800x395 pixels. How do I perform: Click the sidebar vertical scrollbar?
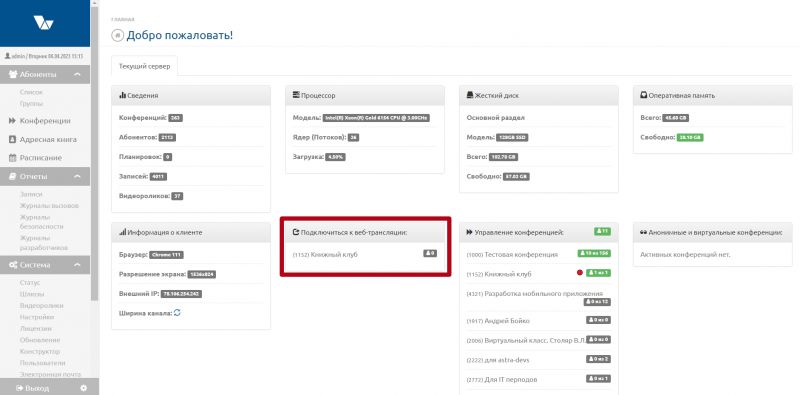pyautogui.click(x=94, y=153)
